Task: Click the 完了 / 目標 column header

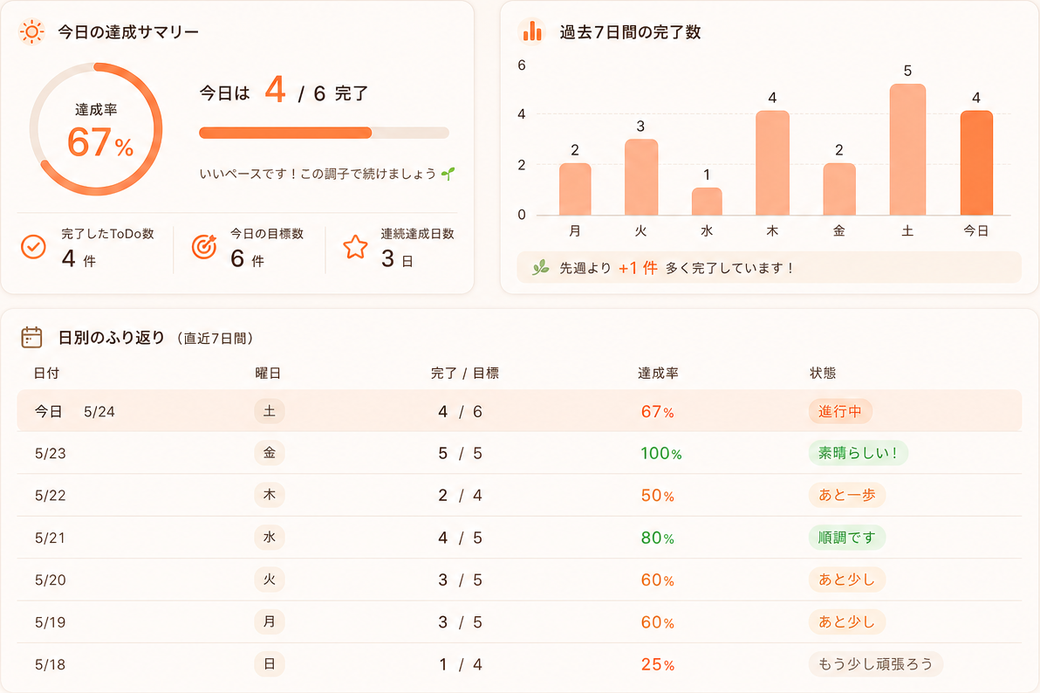Action: point(464,373)
